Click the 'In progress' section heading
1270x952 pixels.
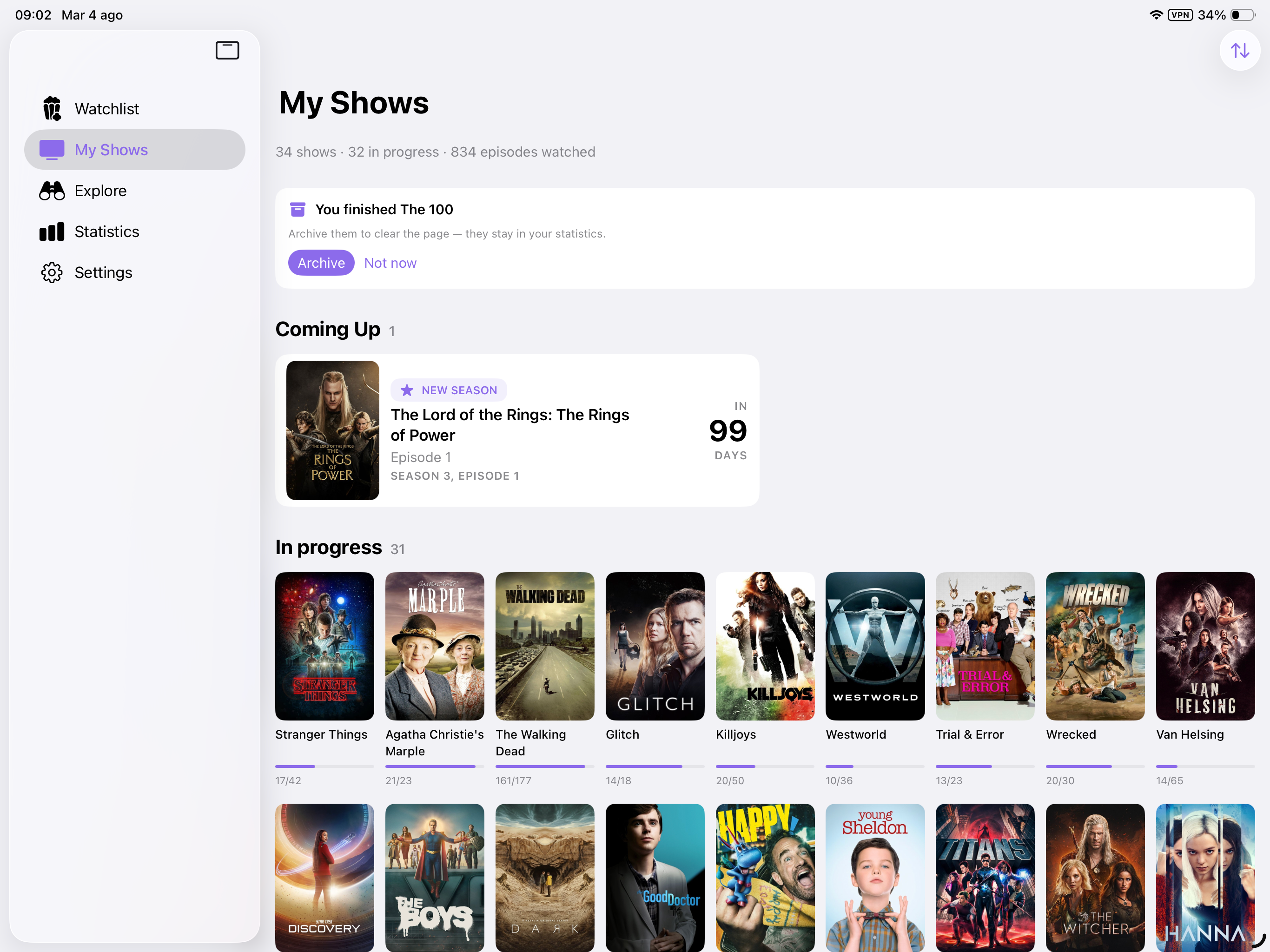pos(328,547)
